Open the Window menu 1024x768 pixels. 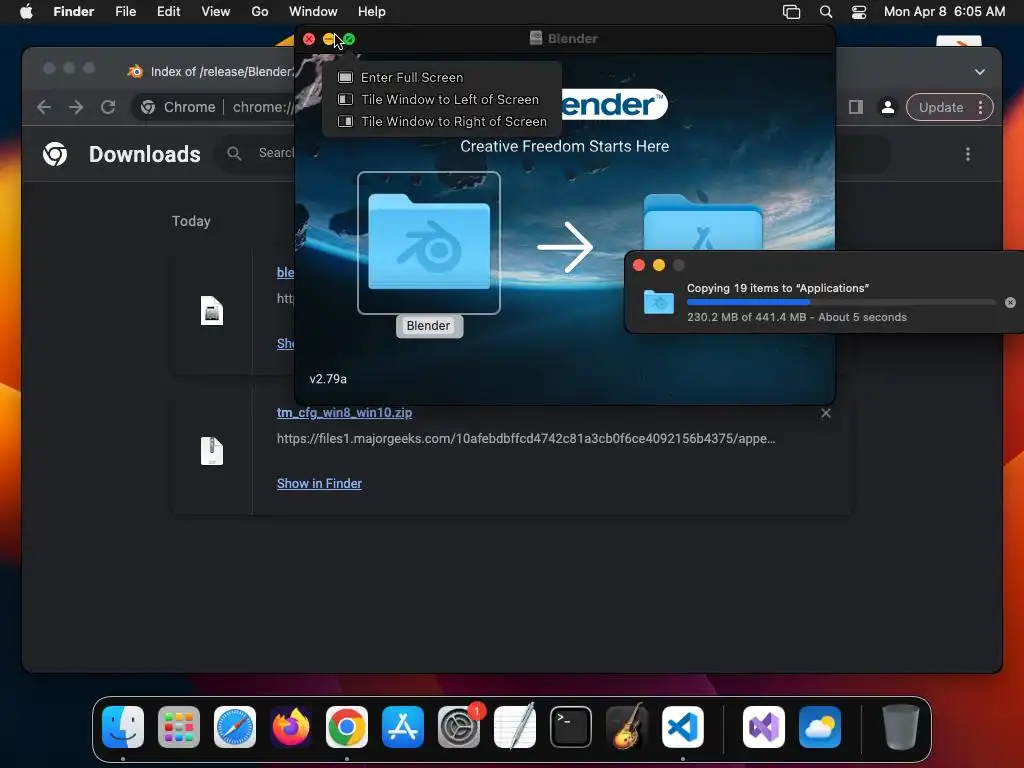click(313, 12)
